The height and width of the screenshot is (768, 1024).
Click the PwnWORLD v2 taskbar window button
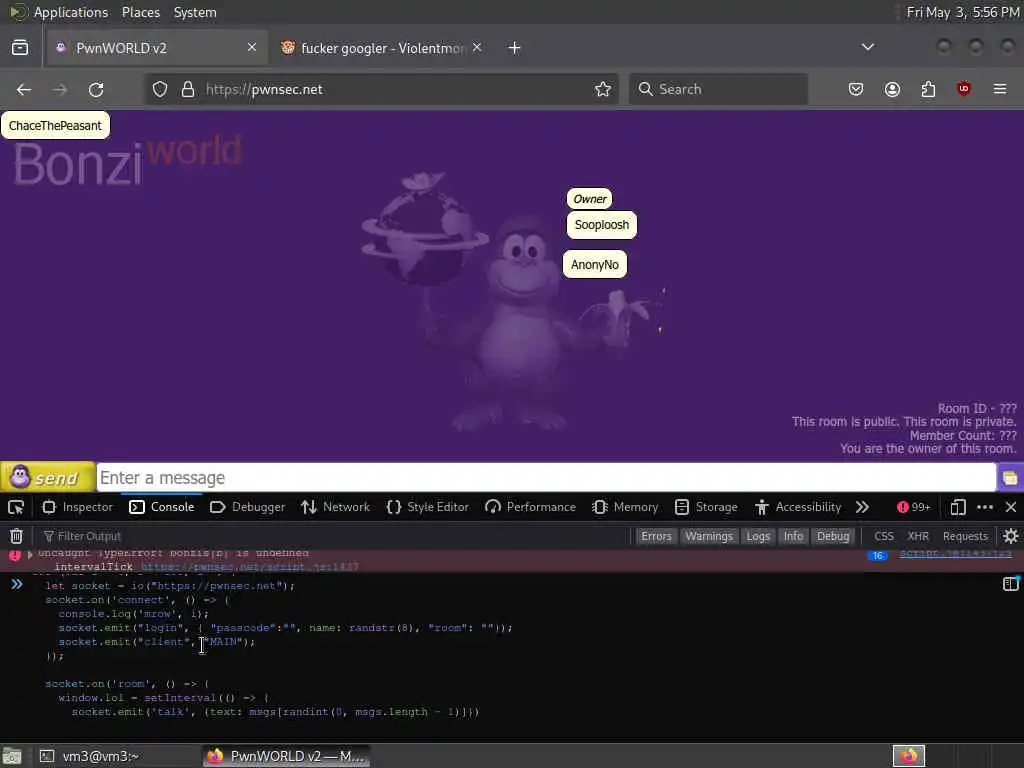click(x=285, y=756)
